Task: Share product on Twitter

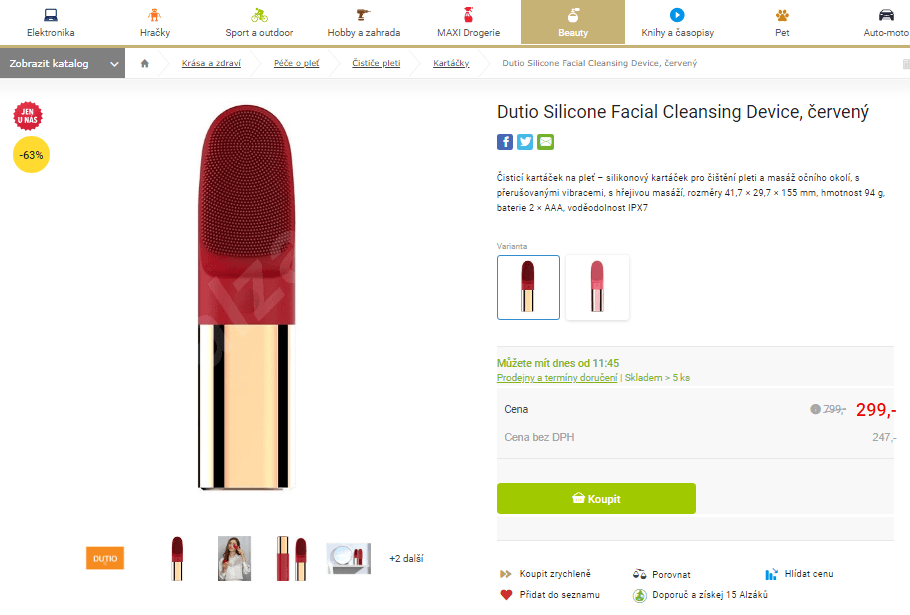Action: tap(525, 142)
